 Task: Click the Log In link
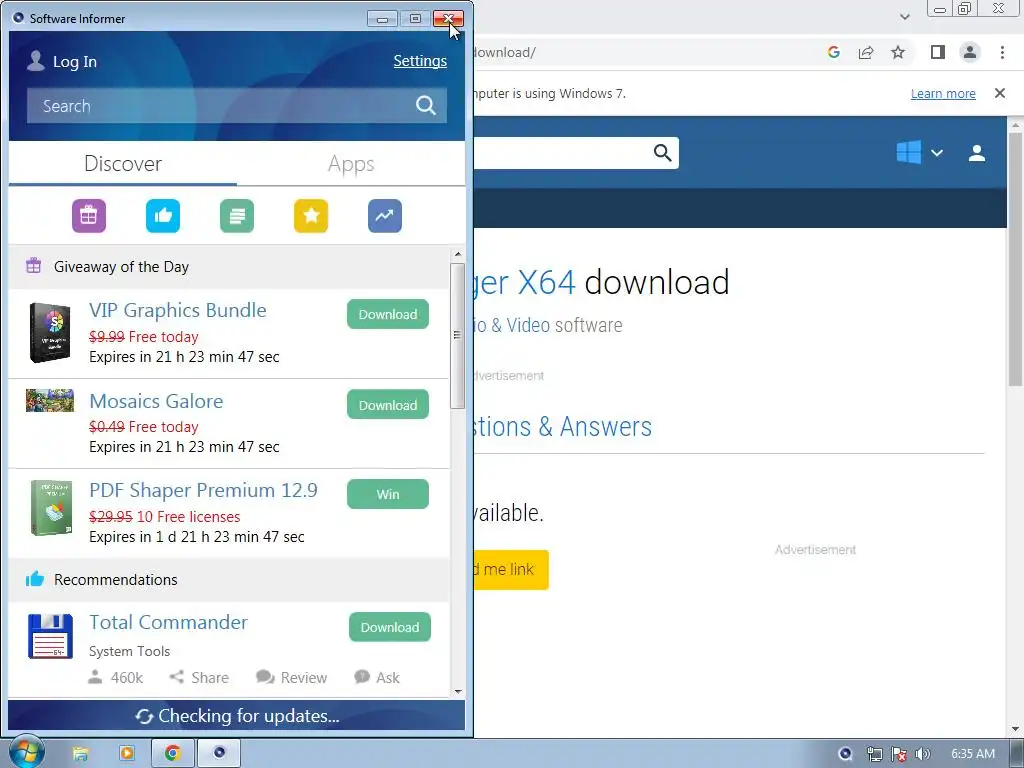point(74,61)
